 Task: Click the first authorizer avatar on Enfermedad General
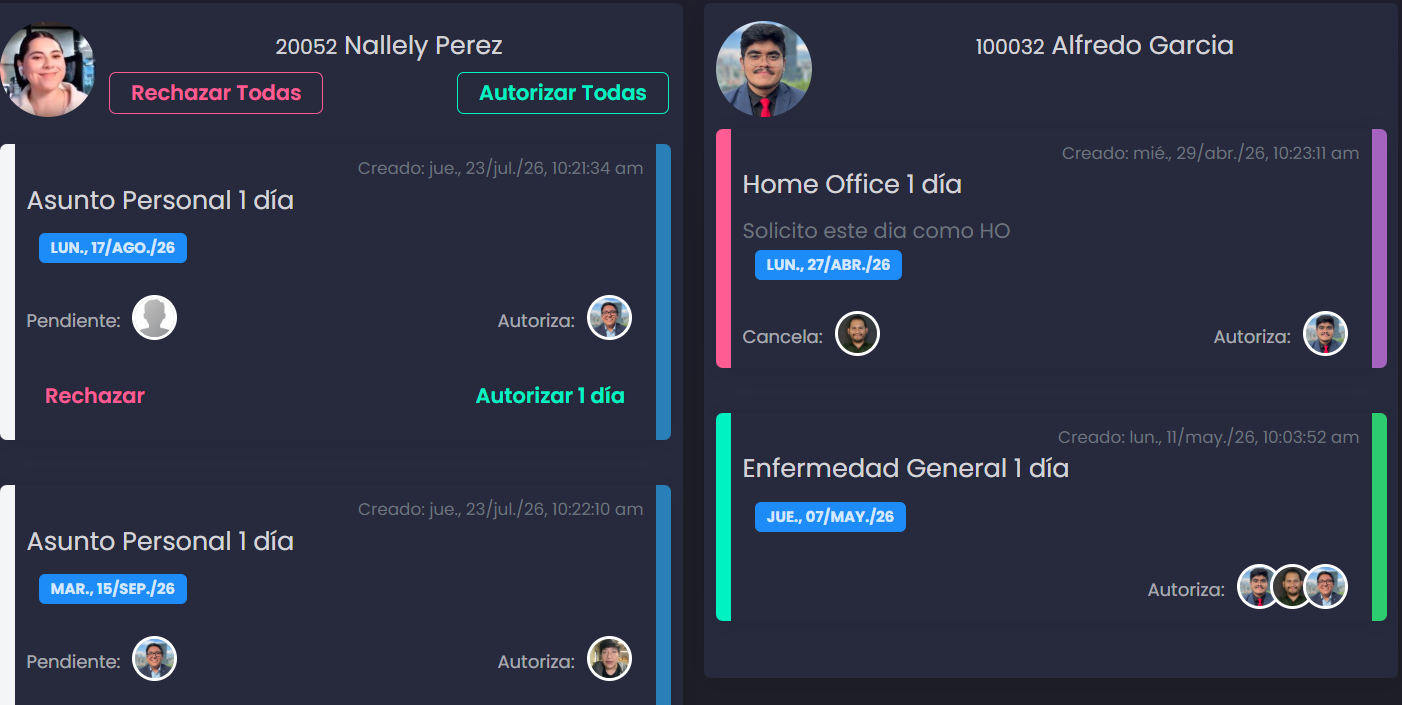point(1257,587)
